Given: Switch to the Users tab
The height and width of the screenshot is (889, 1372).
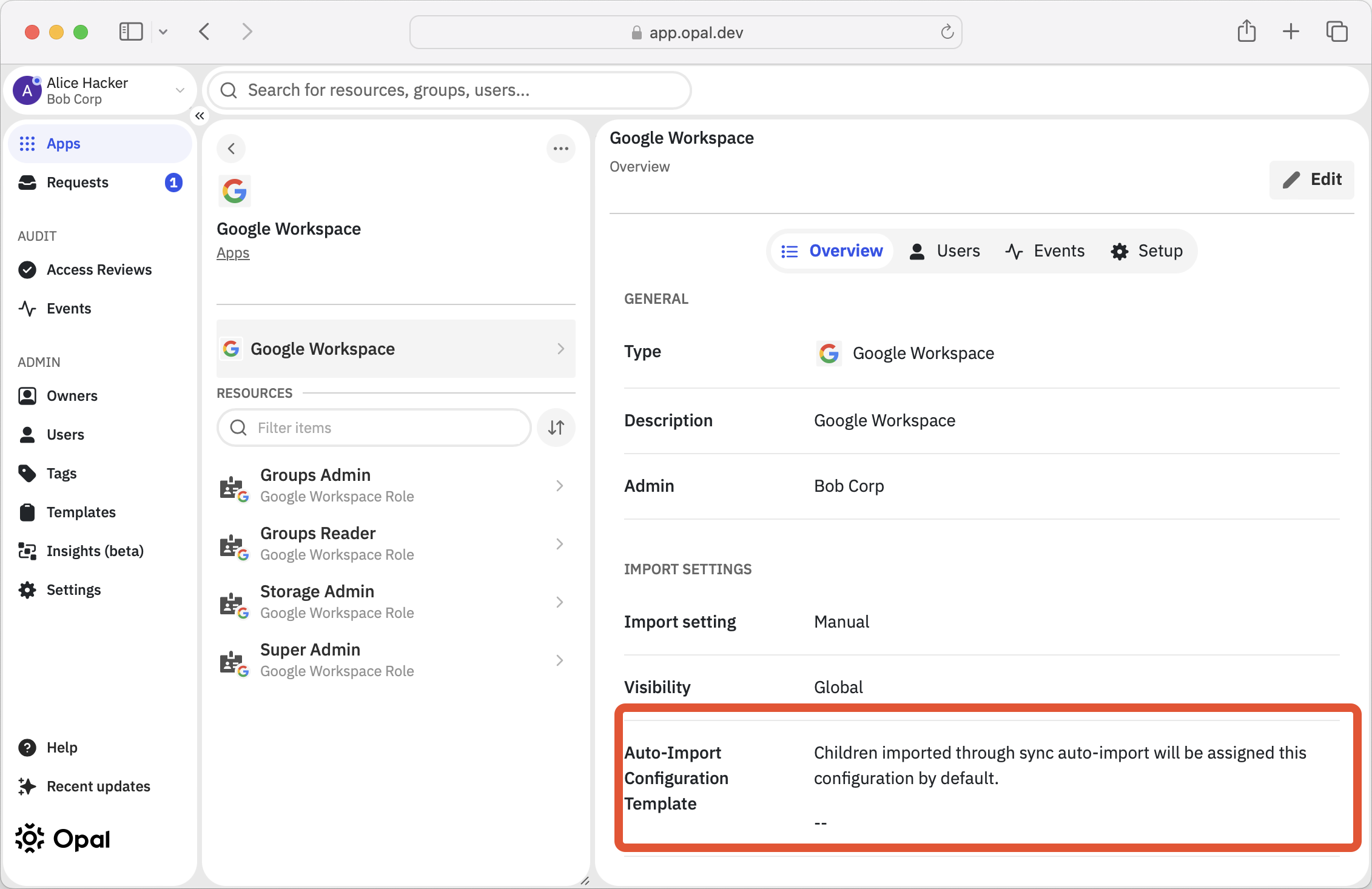Looking at the screenshot, I should (944, 251).
